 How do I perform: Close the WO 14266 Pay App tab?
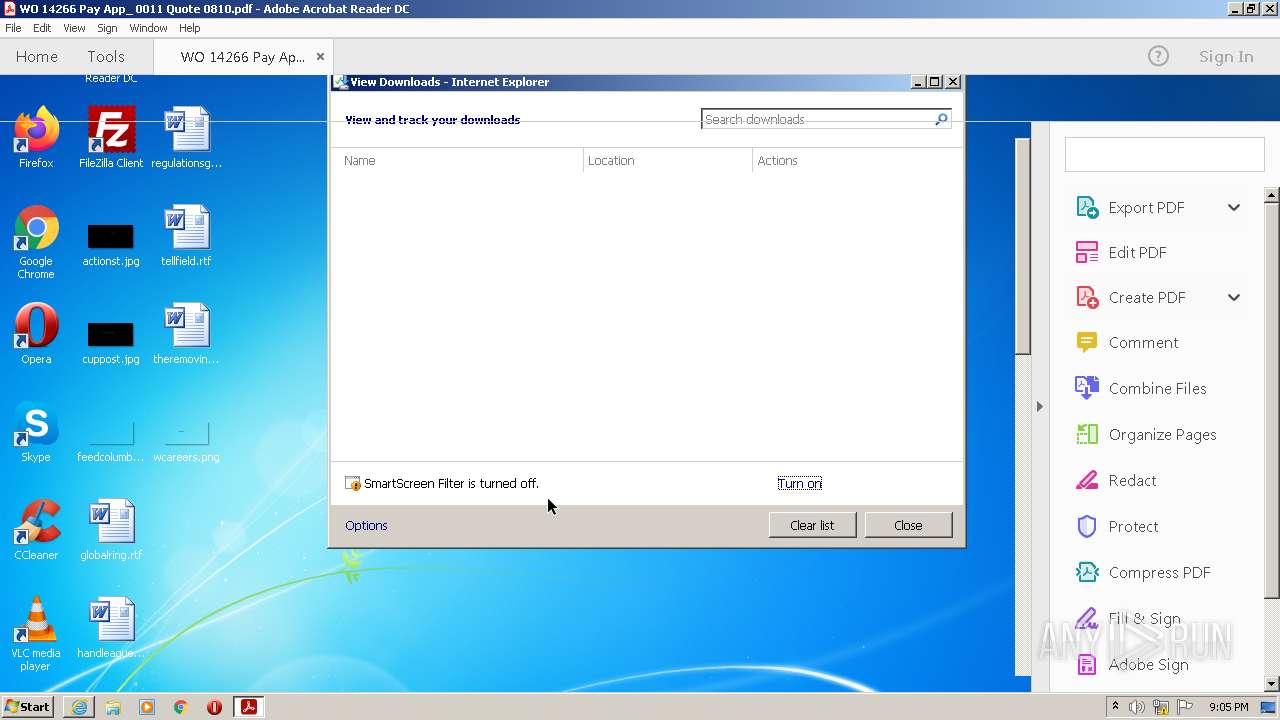coord(320,56)
